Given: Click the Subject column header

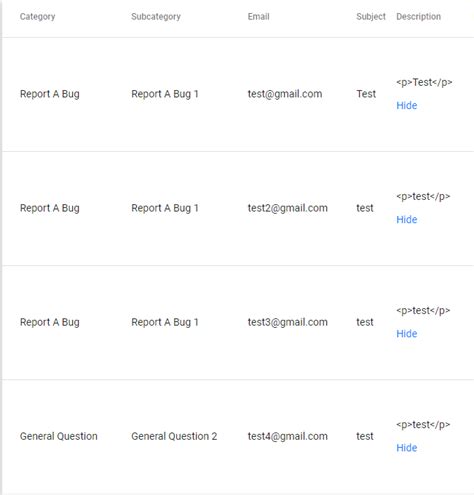Looking at the screenshot, I should [x=371, y=16].
